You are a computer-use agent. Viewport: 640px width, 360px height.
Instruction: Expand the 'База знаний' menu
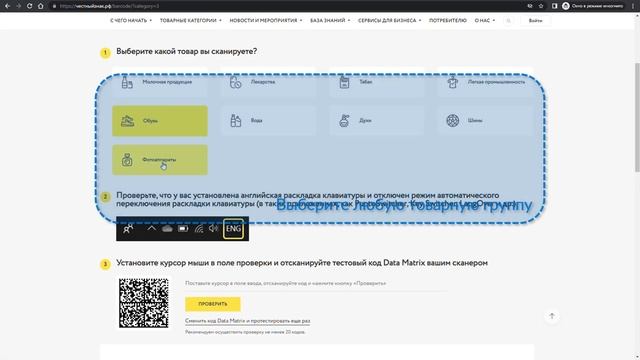[x=330, y=20]
